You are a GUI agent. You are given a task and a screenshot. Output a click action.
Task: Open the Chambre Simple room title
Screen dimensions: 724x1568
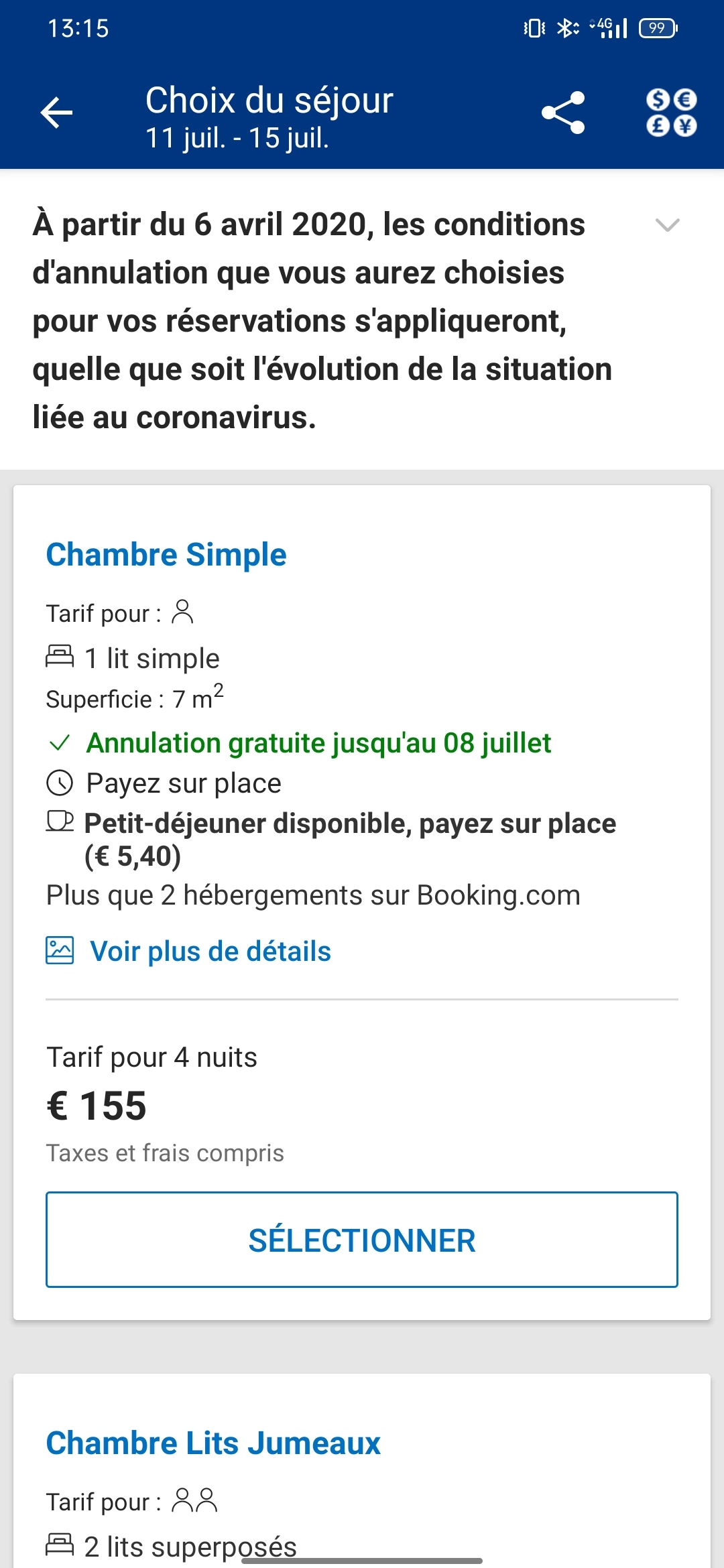click(x=166, y=555)
